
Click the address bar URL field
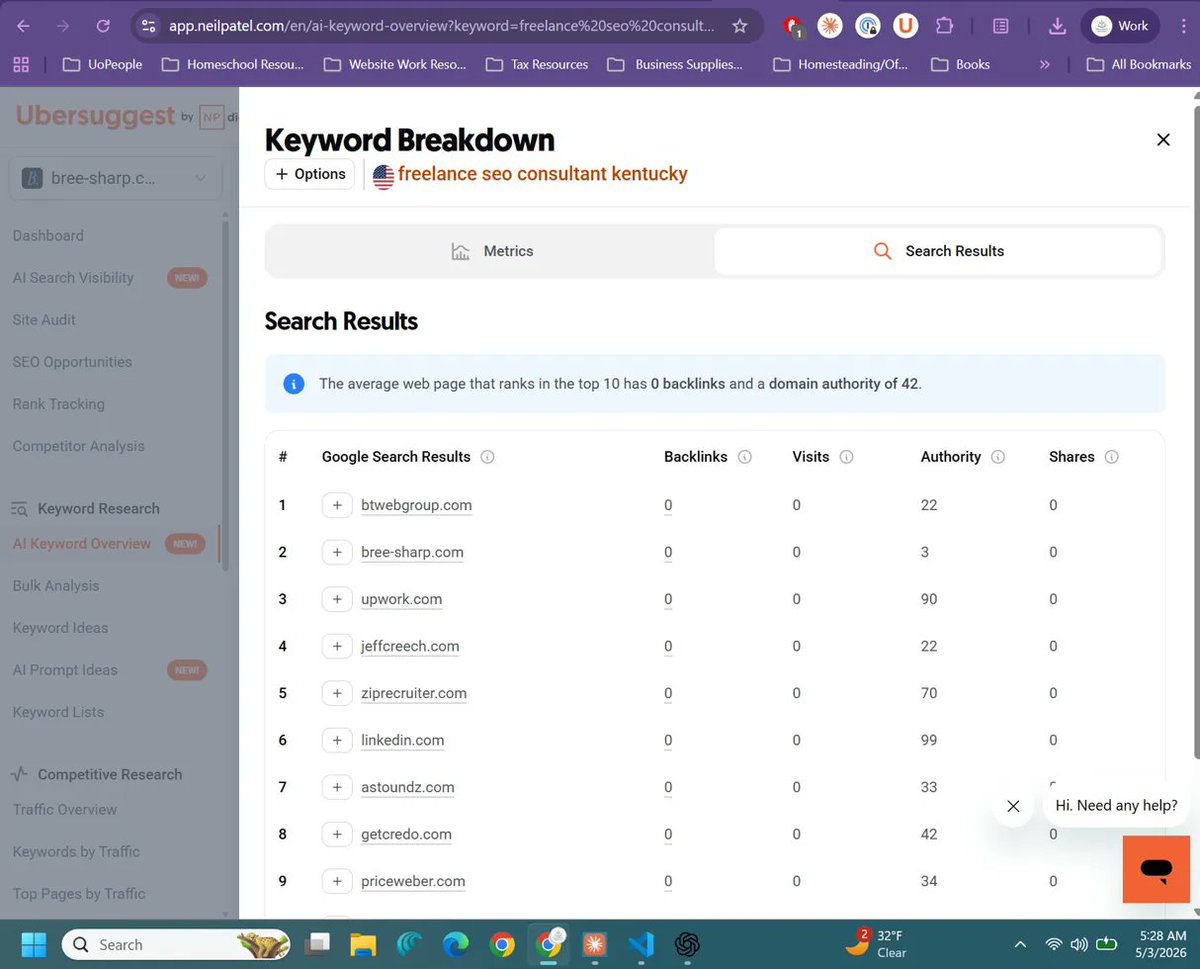(441, 26)
